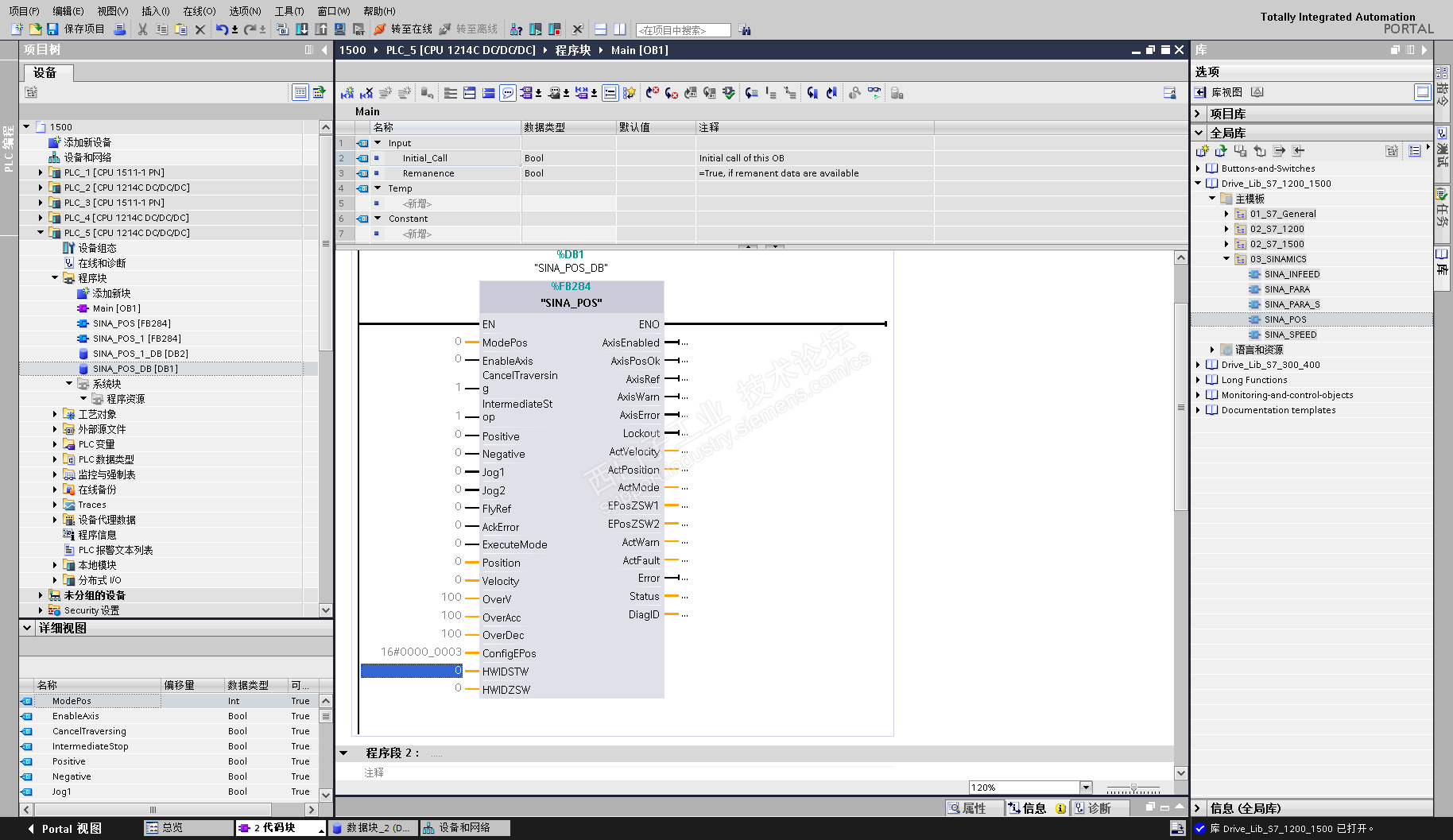Click 转至在线 go online button

[x=403, y=29]
